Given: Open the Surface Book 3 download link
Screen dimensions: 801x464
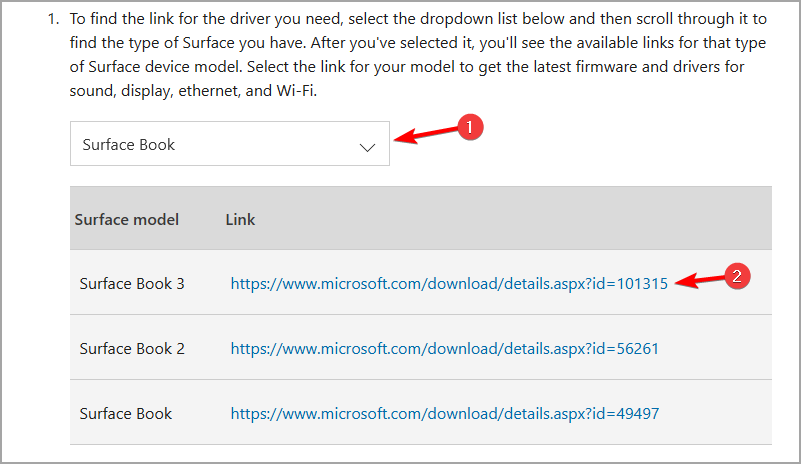Looking at the screenshot, I should [448, 283].
